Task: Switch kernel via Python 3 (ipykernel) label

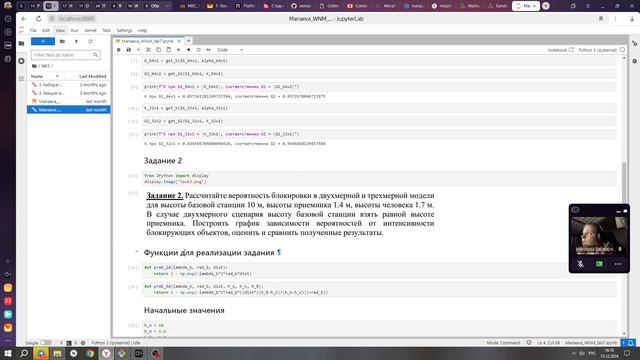Action: coord(598,50)
